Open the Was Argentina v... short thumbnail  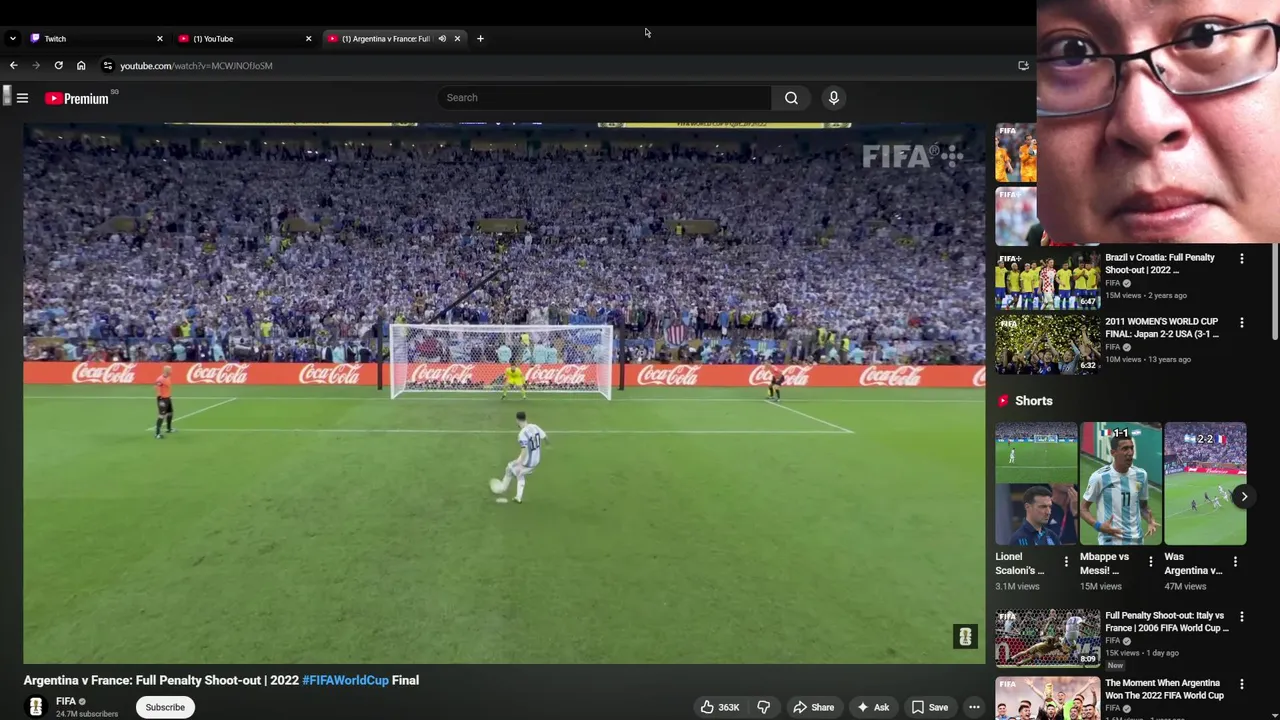1205,483
